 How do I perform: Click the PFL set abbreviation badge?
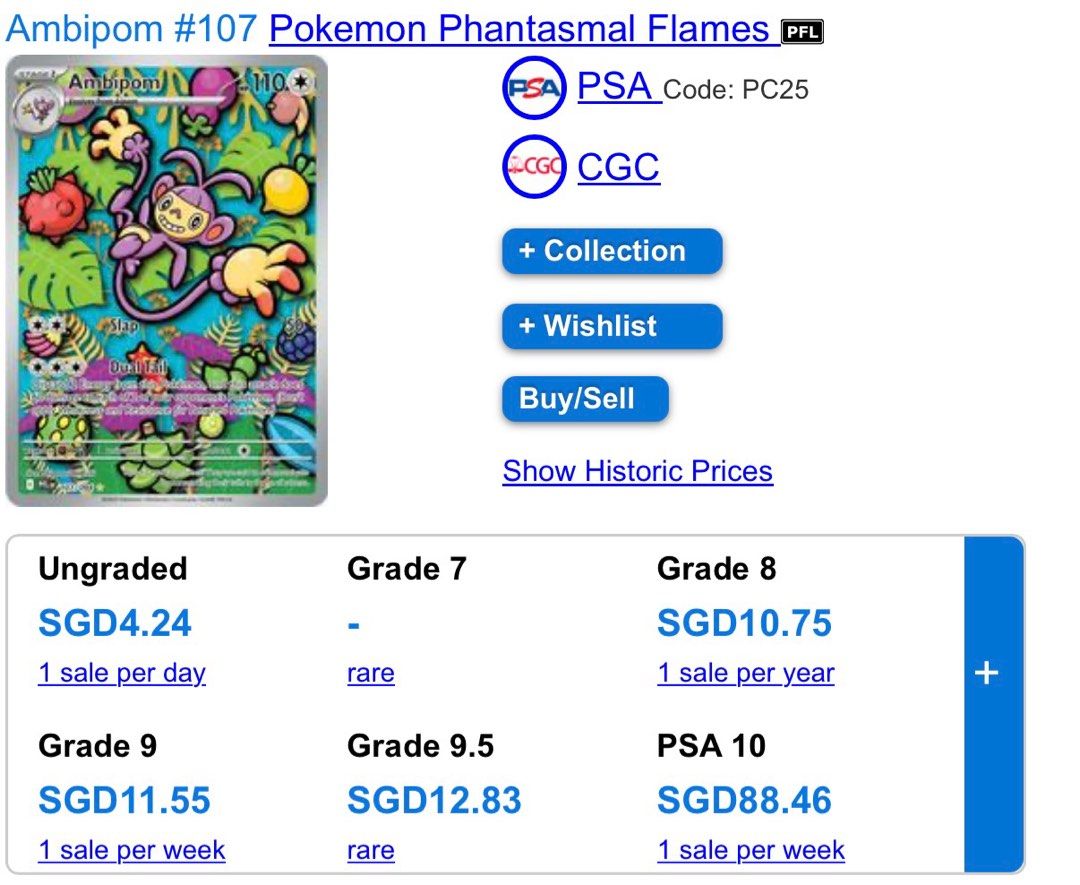(803, 31)
